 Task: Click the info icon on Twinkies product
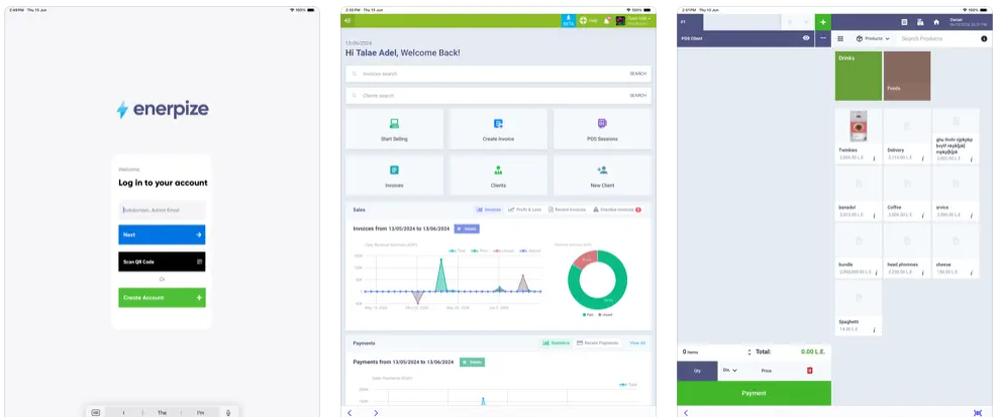coord(874,158)
